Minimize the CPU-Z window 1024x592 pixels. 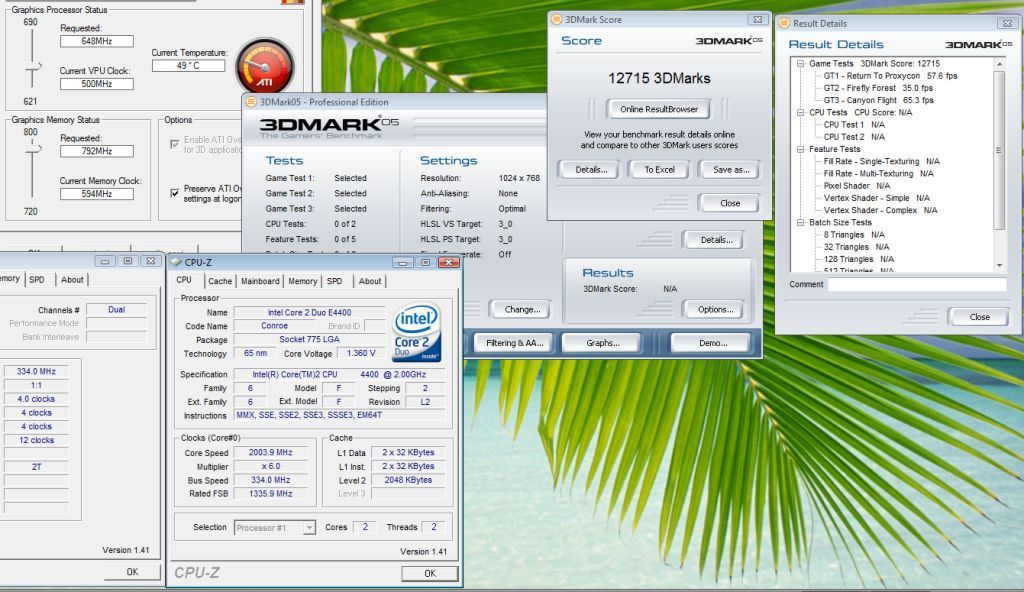click(x=404, y=263)
